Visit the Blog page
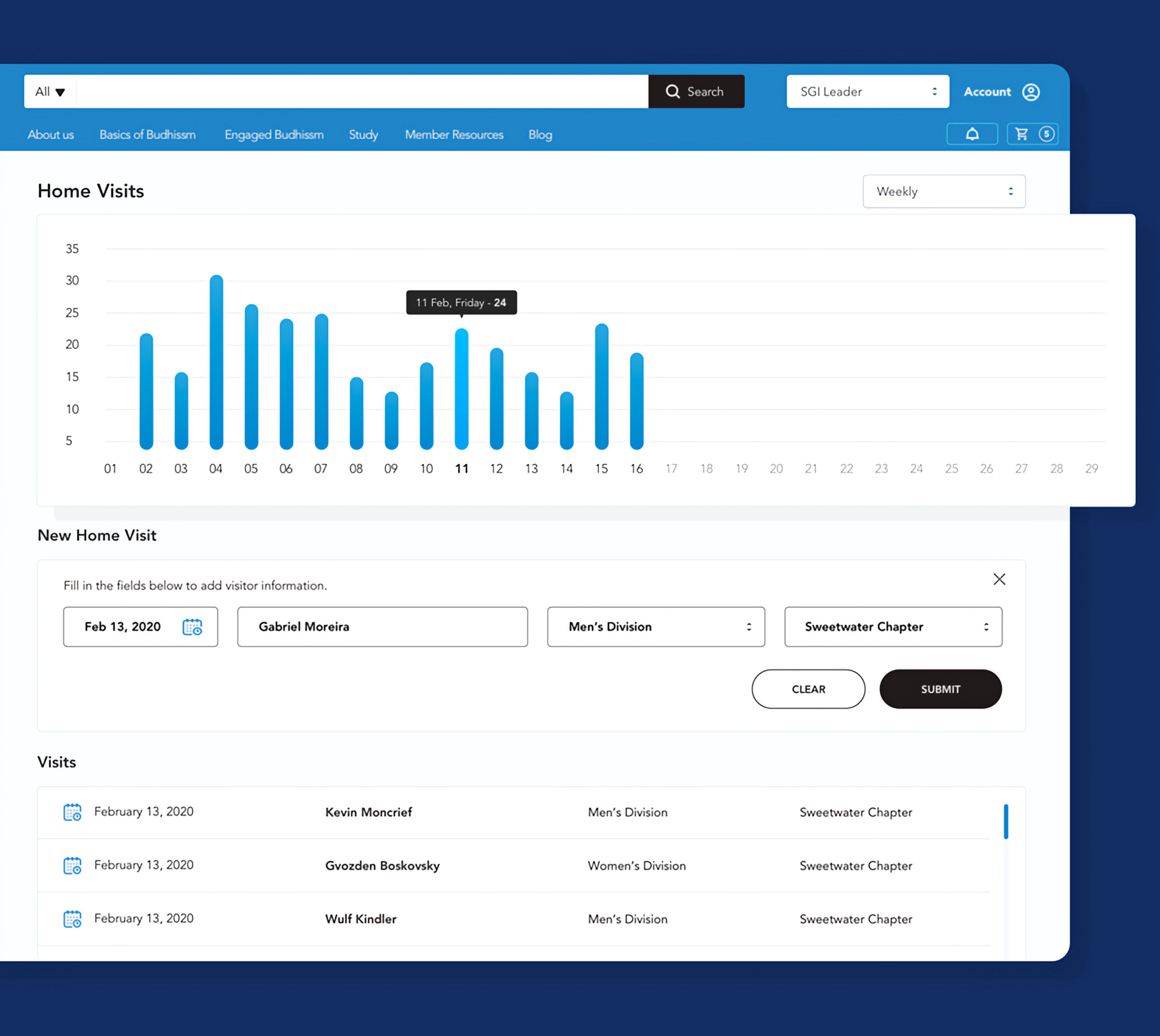This screenshot has height=1036, width=1160. point(540,135)
